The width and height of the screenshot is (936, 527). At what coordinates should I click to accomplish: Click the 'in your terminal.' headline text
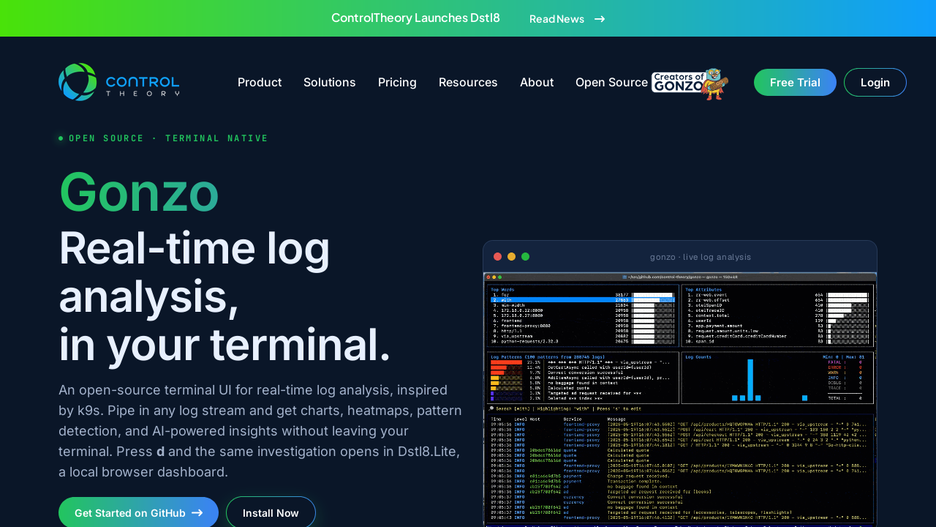224,345
